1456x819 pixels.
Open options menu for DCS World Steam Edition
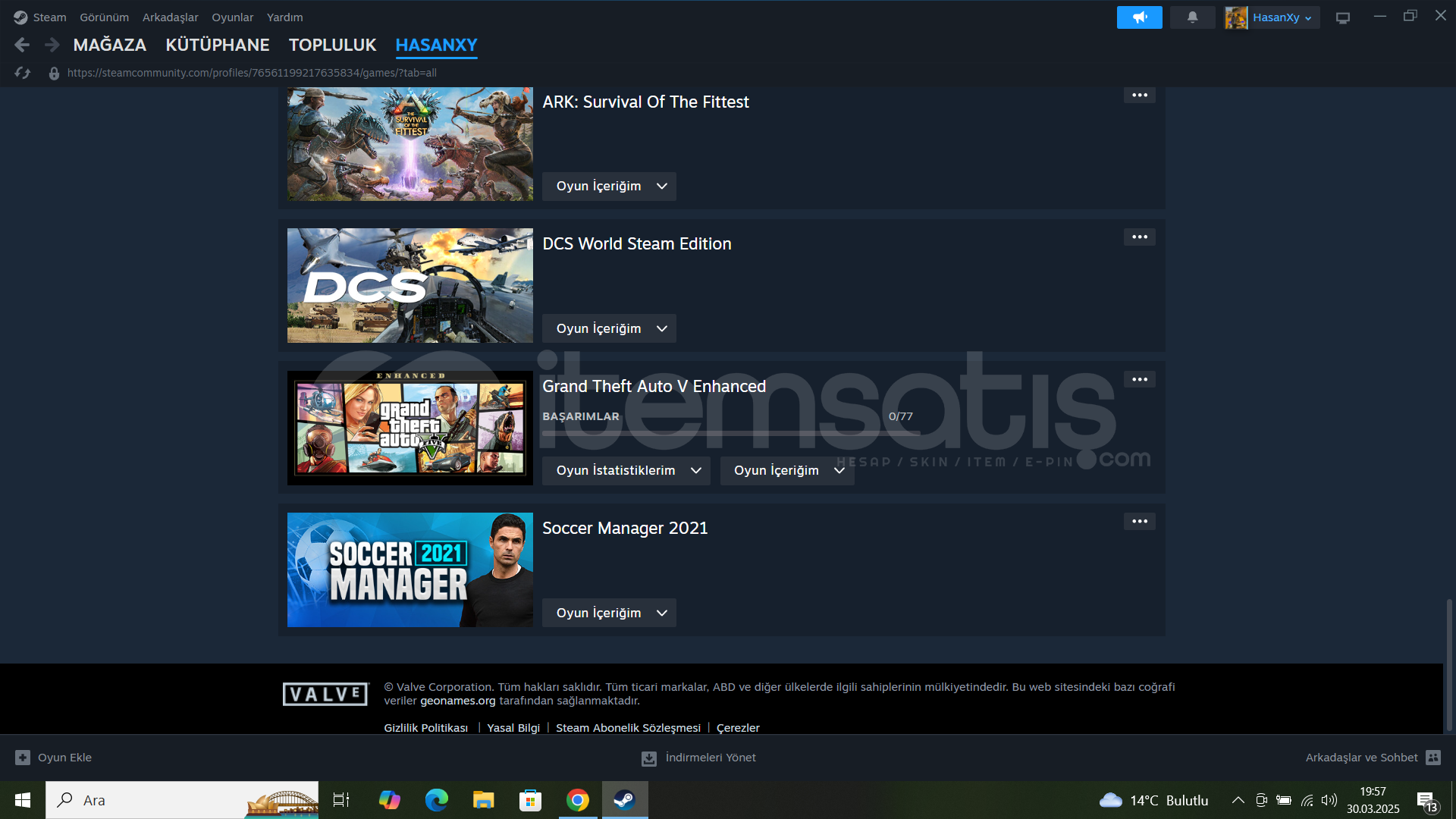click(x=1140, y=237)
